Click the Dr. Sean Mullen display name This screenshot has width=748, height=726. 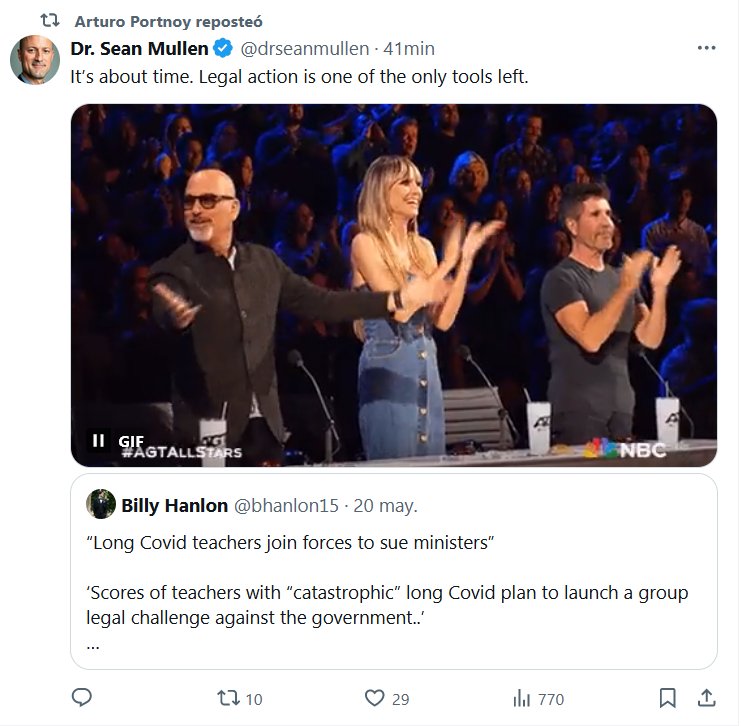tap(139, 48)
